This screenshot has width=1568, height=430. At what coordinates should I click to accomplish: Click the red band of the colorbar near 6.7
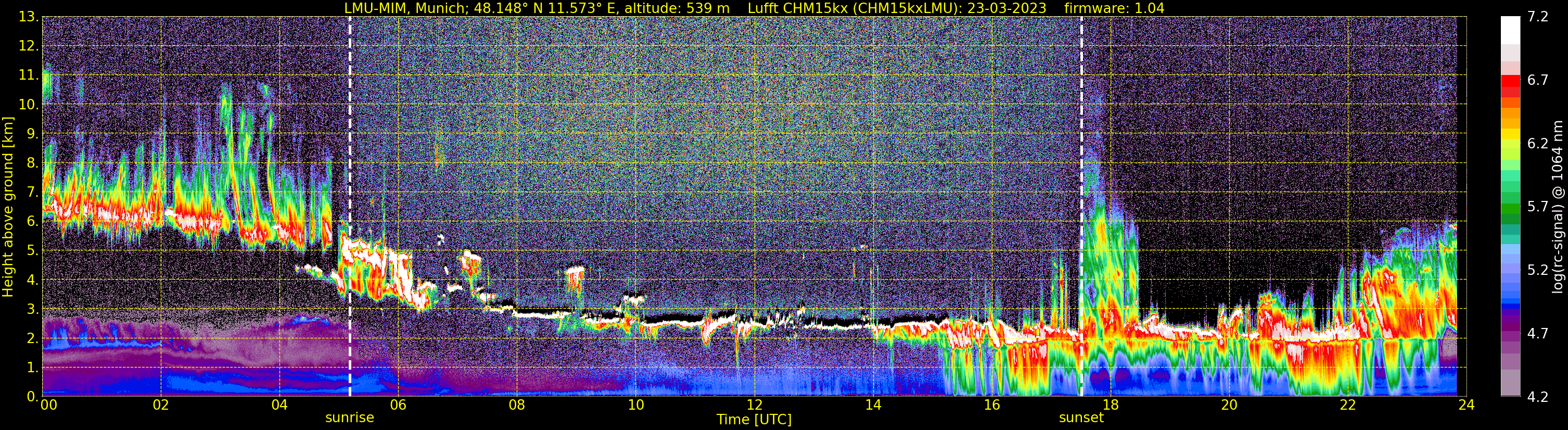[1510, 81]
